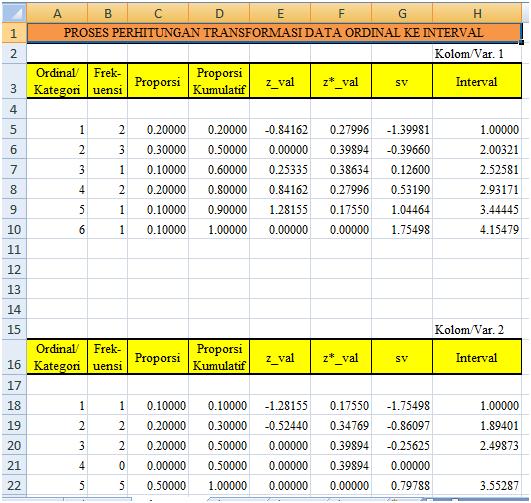Select cell with value -1.28155

point(280,405)
